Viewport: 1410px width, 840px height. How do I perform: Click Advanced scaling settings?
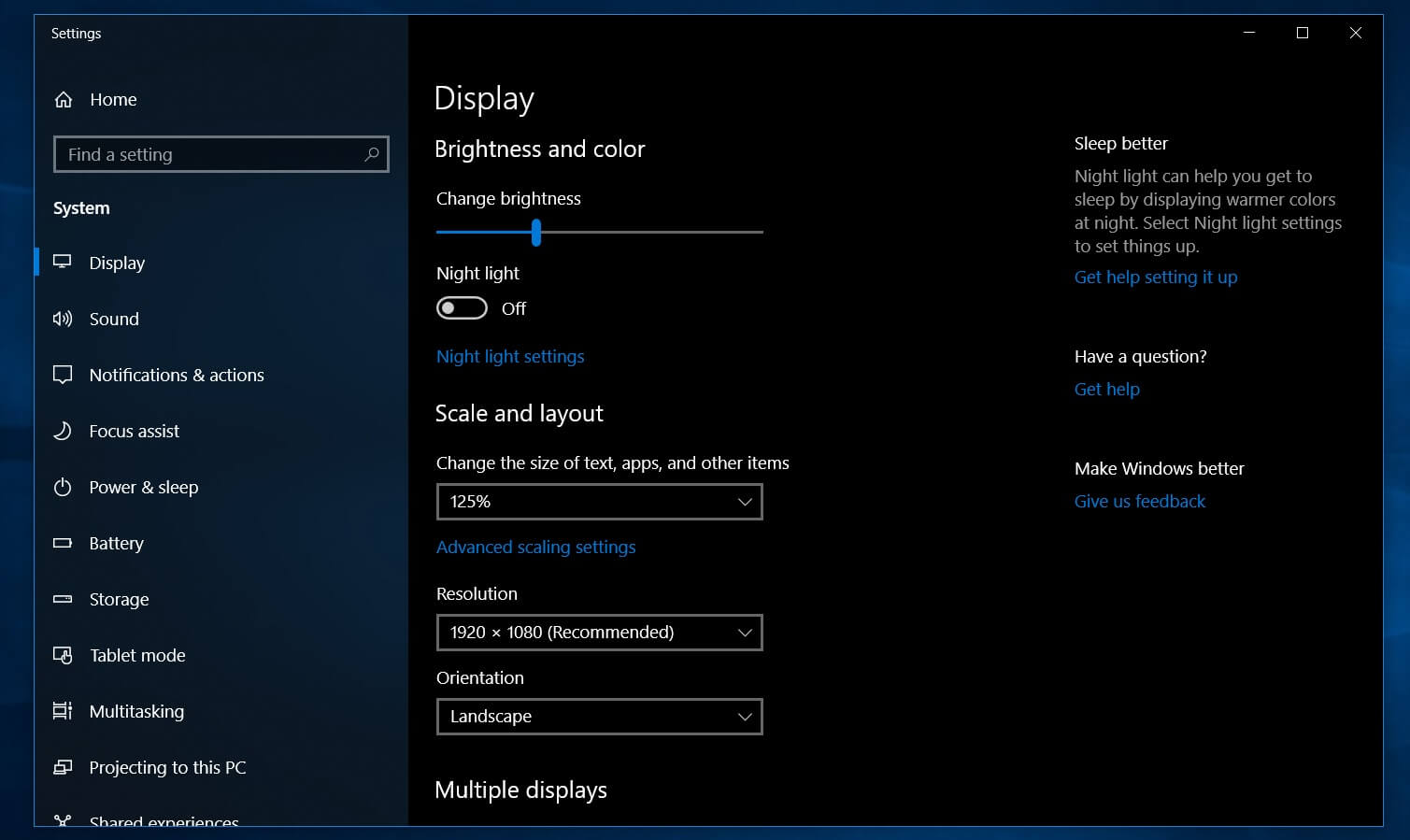(x=535, y=547)
